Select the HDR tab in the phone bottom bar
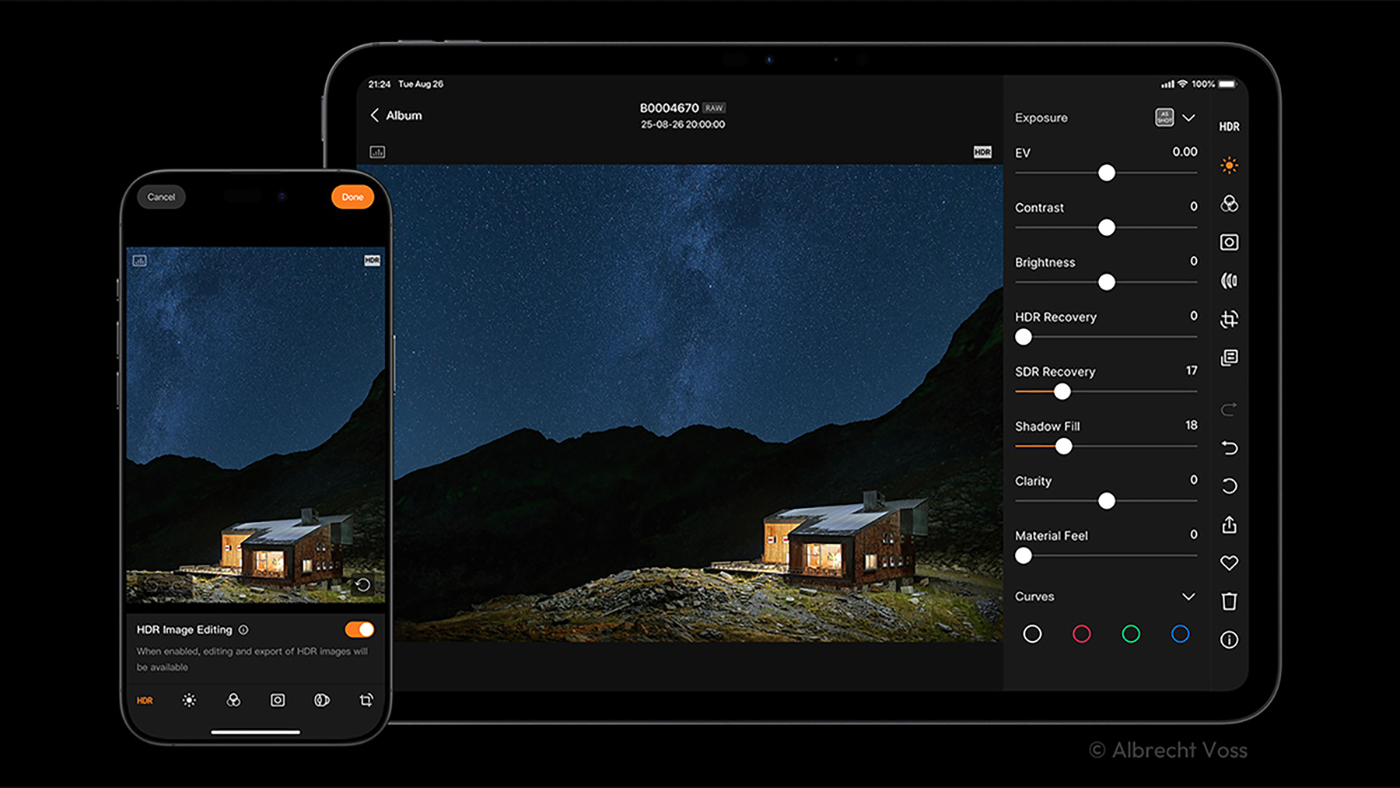 (x=145, y=701)
